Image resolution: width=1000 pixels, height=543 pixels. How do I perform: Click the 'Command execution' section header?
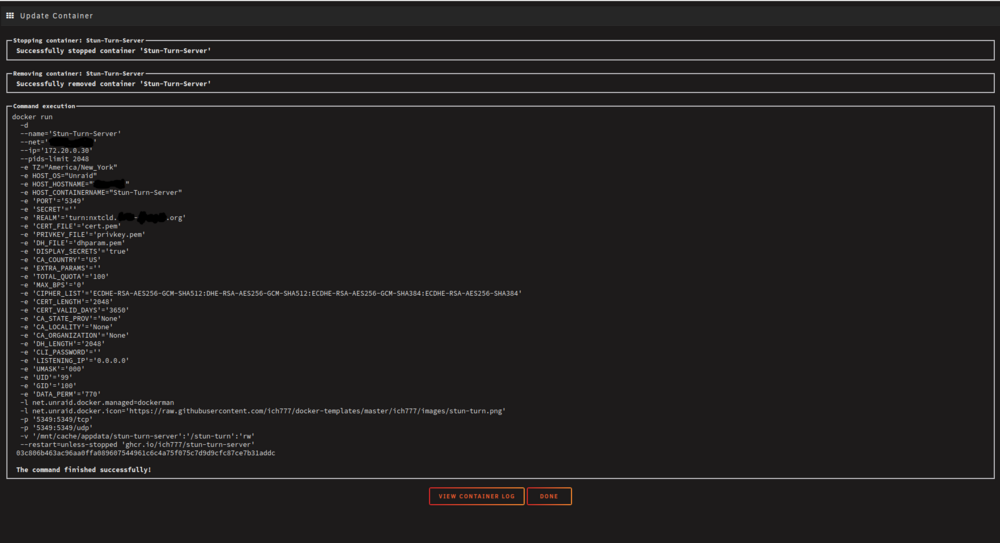coord(44,106)
